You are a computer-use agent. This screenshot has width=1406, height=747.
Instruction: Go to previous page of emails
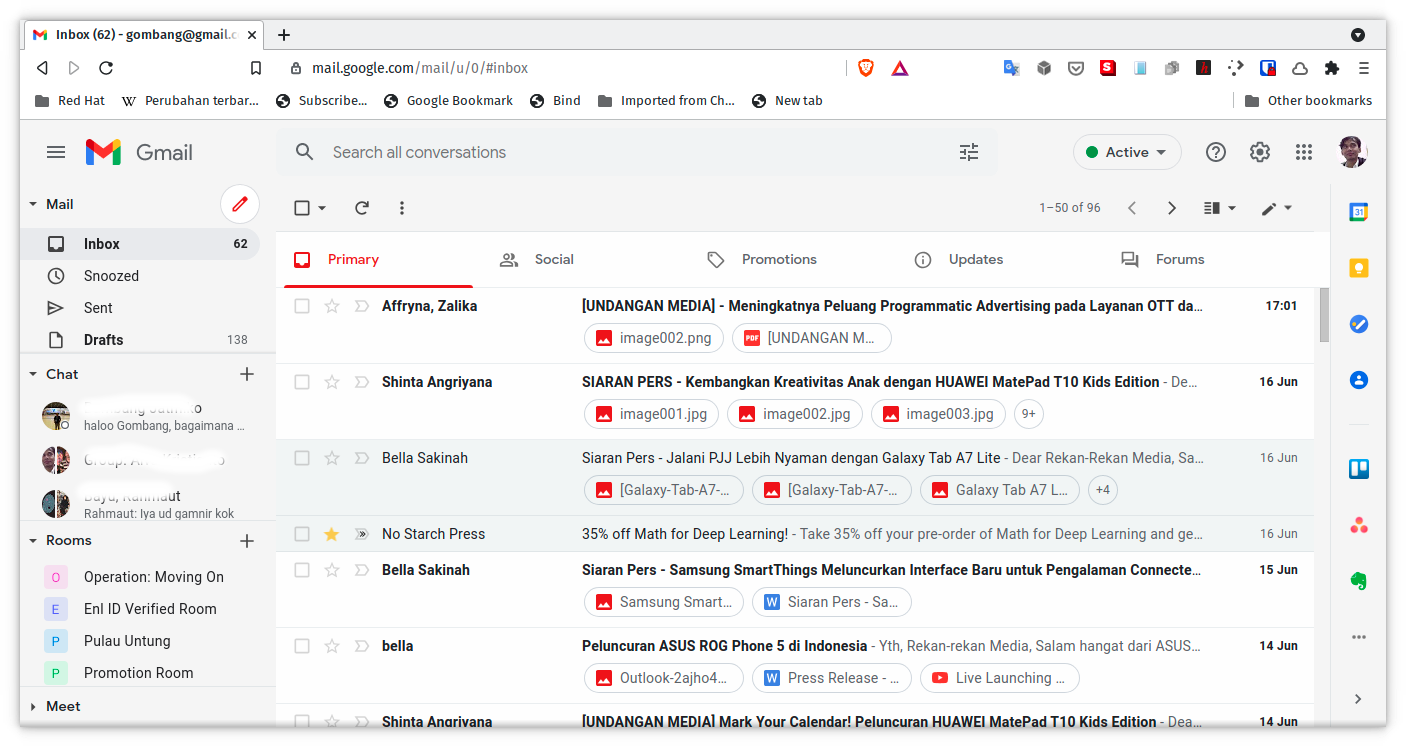click(x=1132, y=208)
